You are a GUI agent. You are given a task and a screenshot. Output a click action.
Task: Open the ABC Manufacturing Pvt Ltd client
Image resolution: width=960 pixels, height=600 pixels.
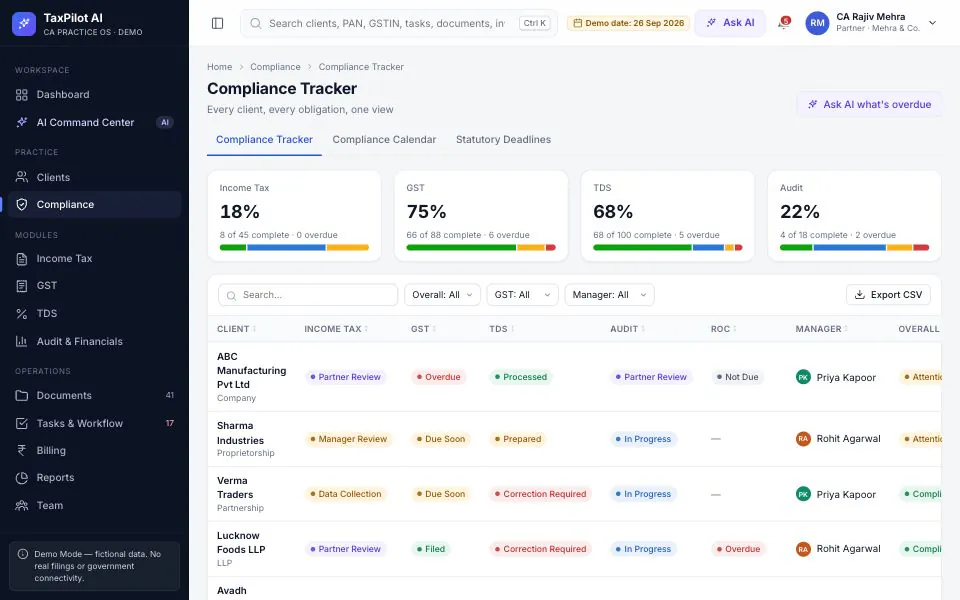[251, 371]
